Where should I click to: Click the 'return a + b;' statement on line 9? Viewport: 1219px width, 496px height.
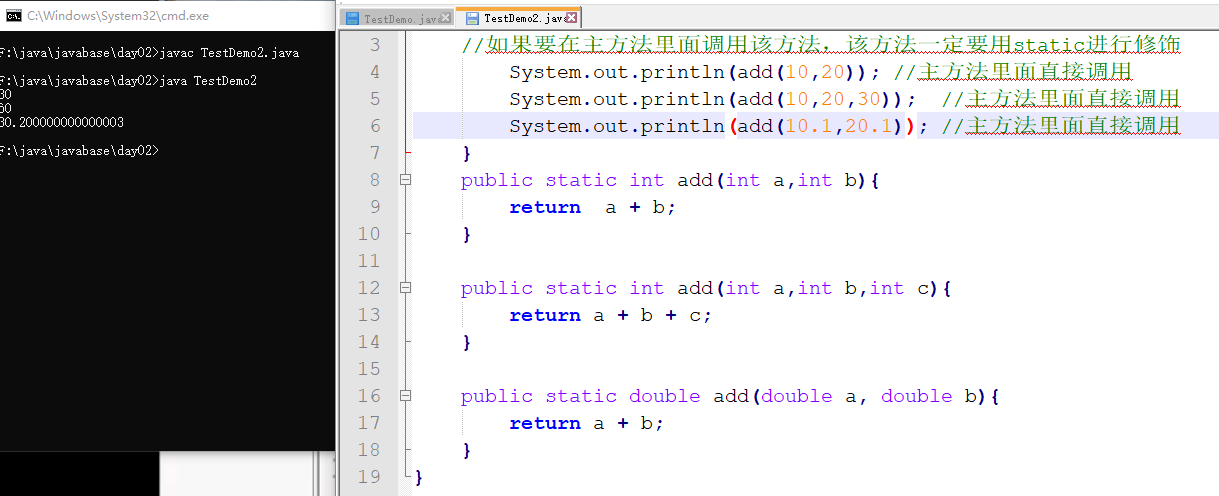point(593,207)
